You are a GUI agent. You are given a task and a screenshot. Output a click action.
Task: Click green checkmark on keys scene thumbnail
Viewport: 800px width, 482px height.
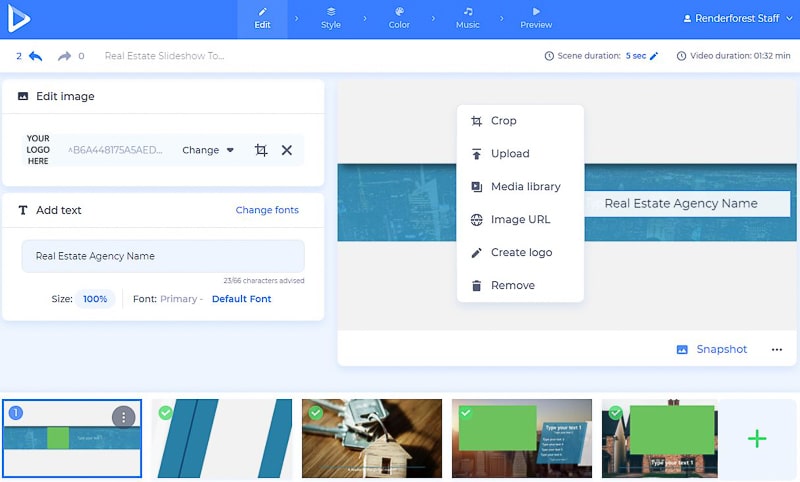coord(316,413)
